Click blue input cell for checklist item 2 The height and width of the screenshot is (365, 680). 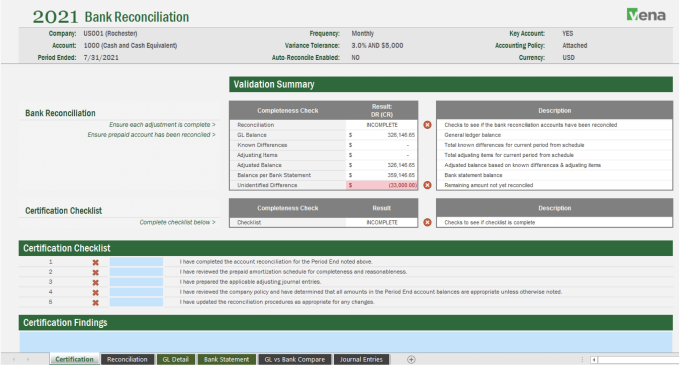click(x=136, y=272)
